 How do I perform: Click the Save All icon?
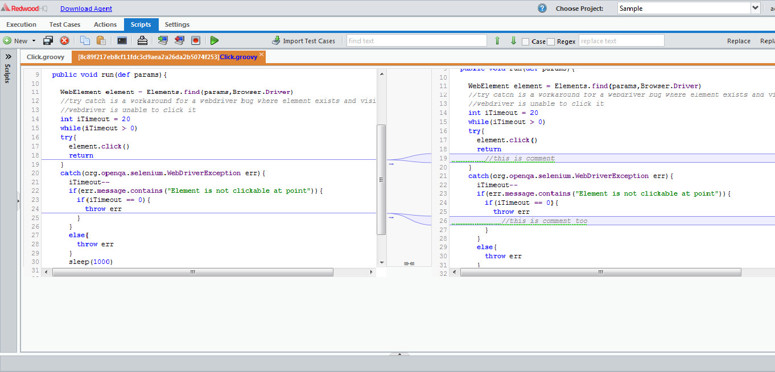tap(48, 41)
